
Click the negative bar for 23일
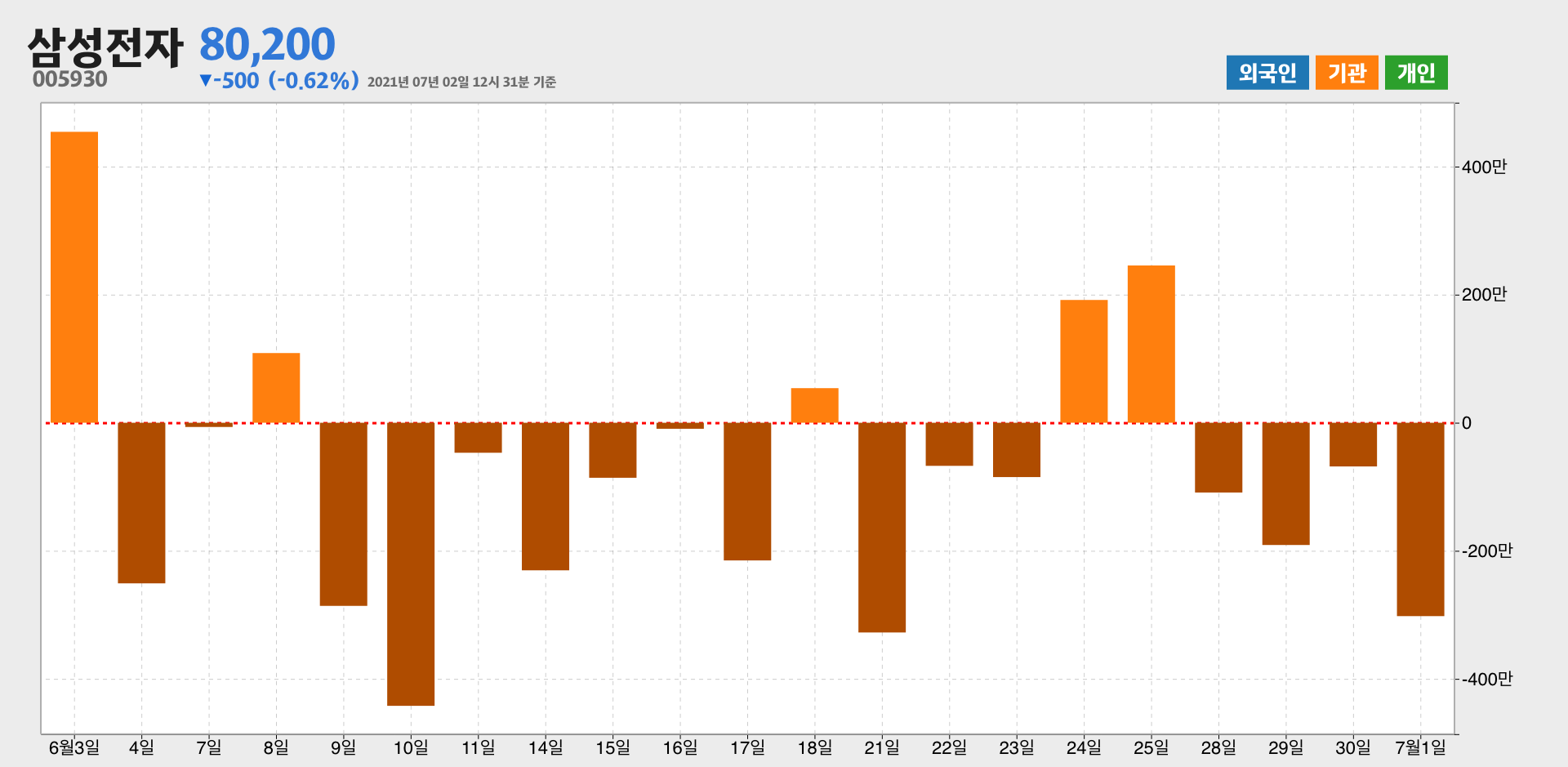click(x=1017, y=449)
